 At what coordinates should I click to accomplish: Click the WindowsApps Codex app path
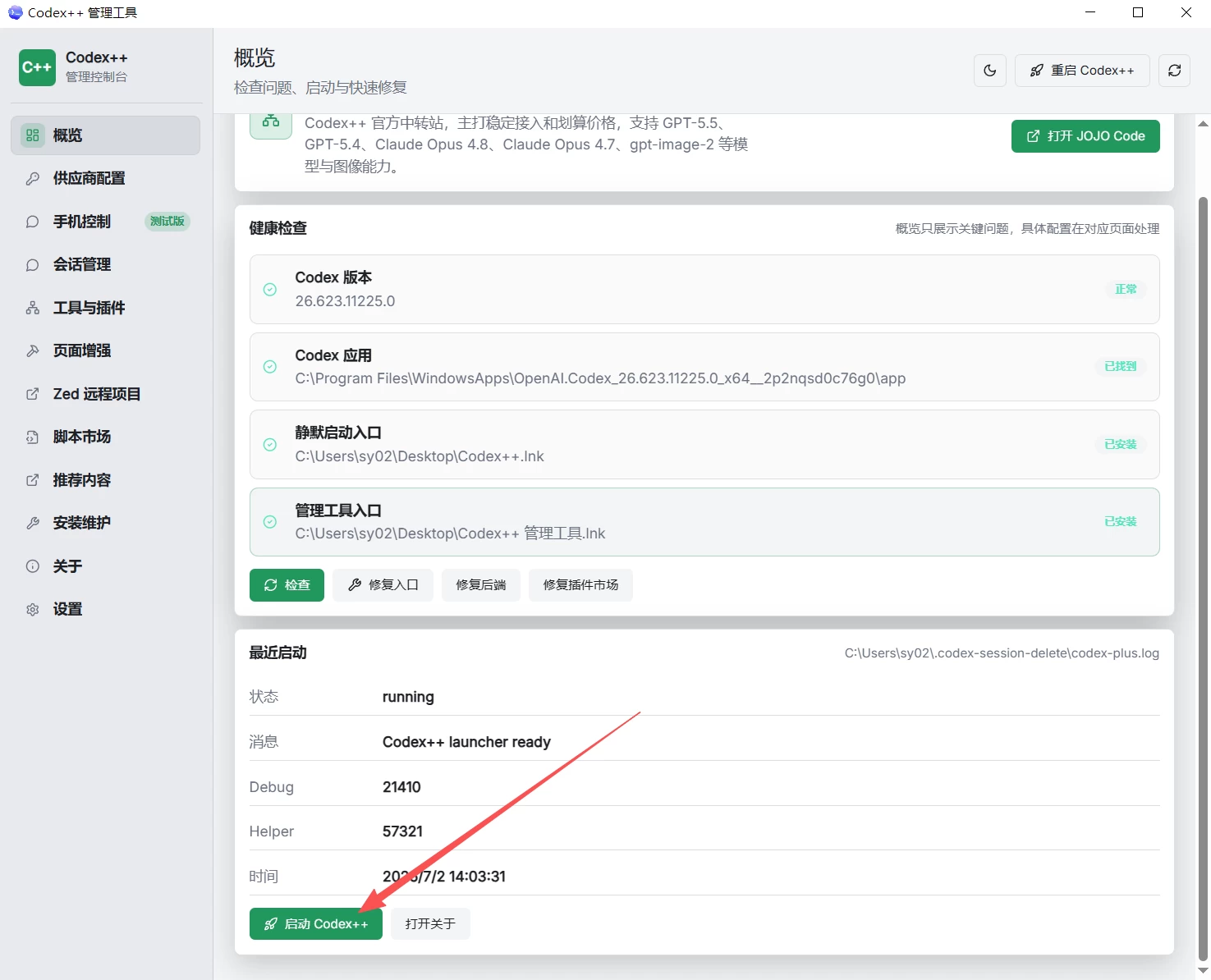[x=600, y=378]
